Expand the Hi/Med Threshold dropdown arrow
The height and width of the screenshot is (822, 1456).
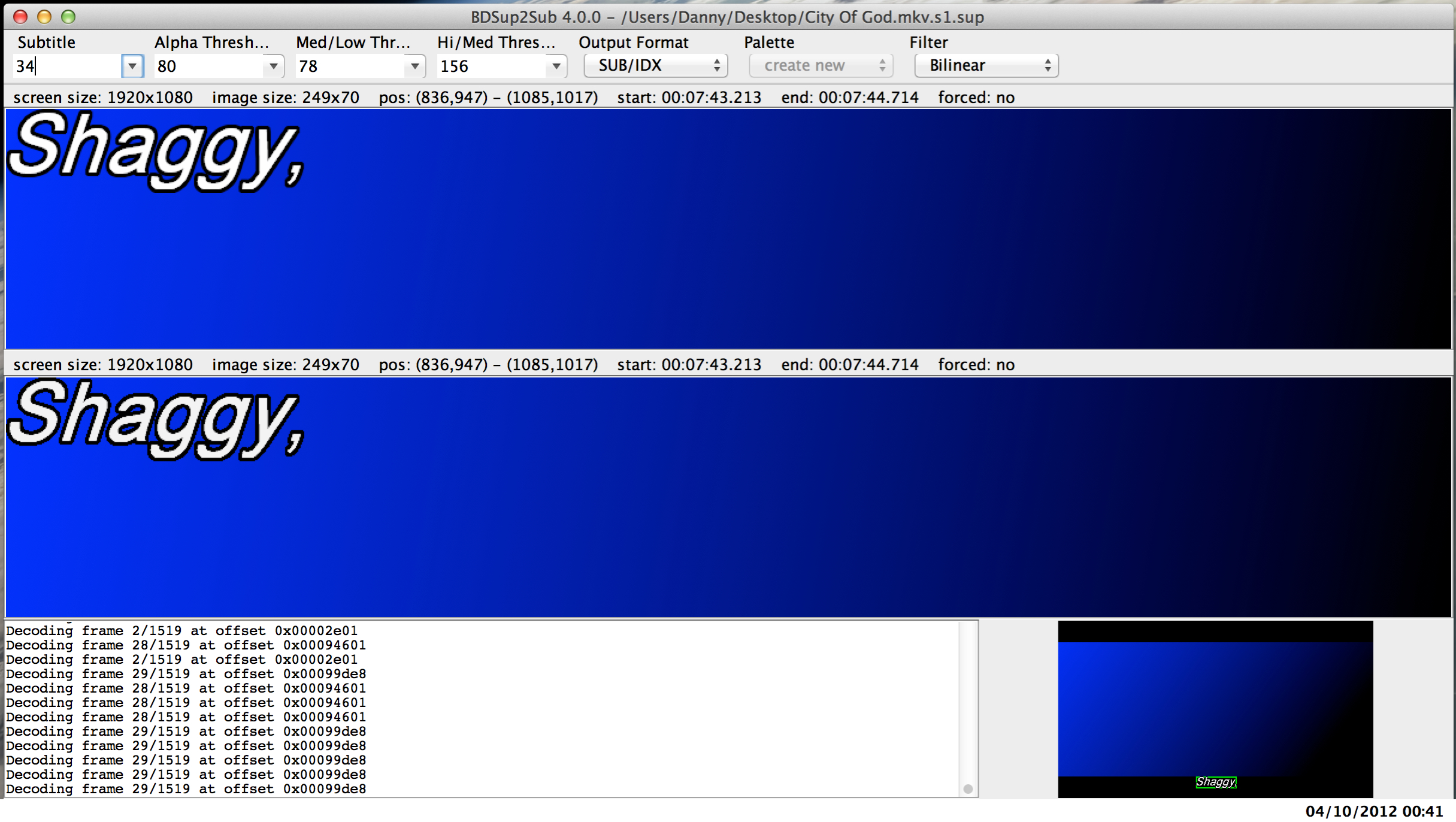tap(556, 66)
